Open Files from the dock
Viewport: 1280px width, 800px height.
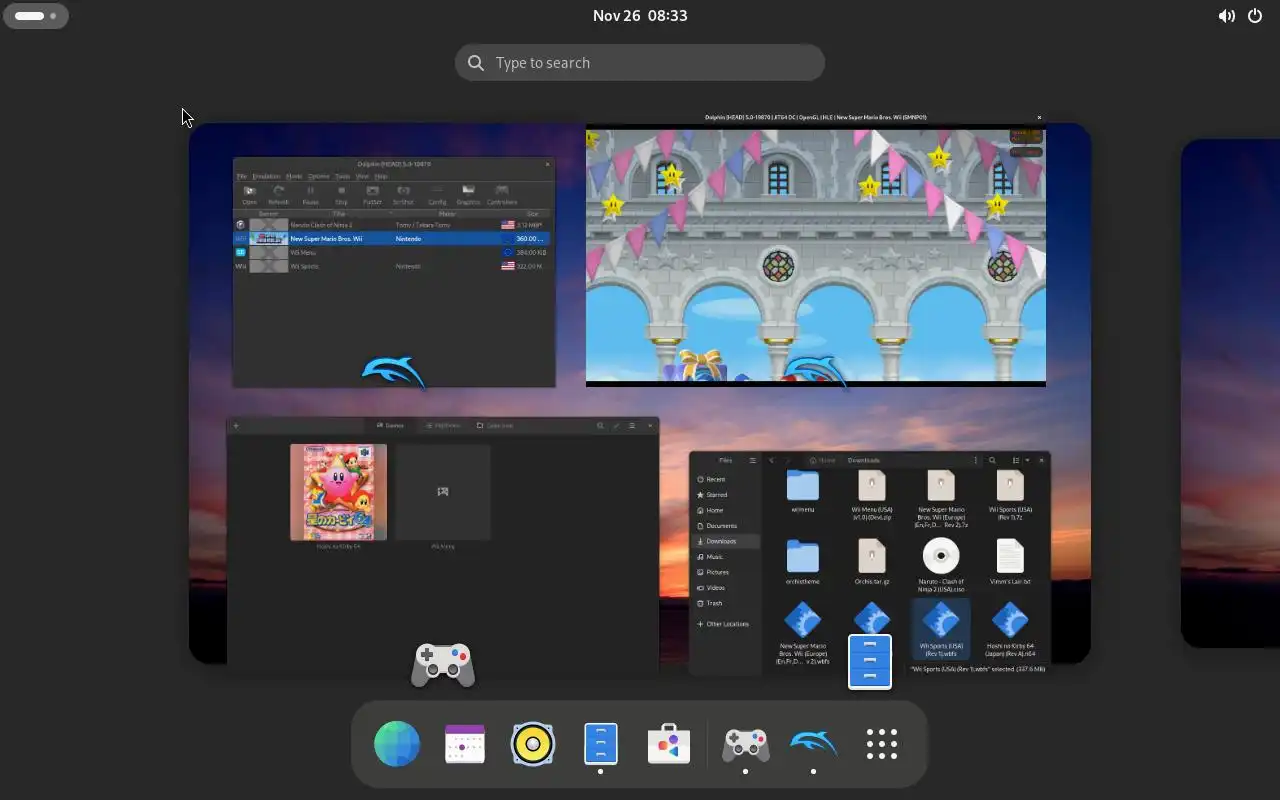click(601, 744)
